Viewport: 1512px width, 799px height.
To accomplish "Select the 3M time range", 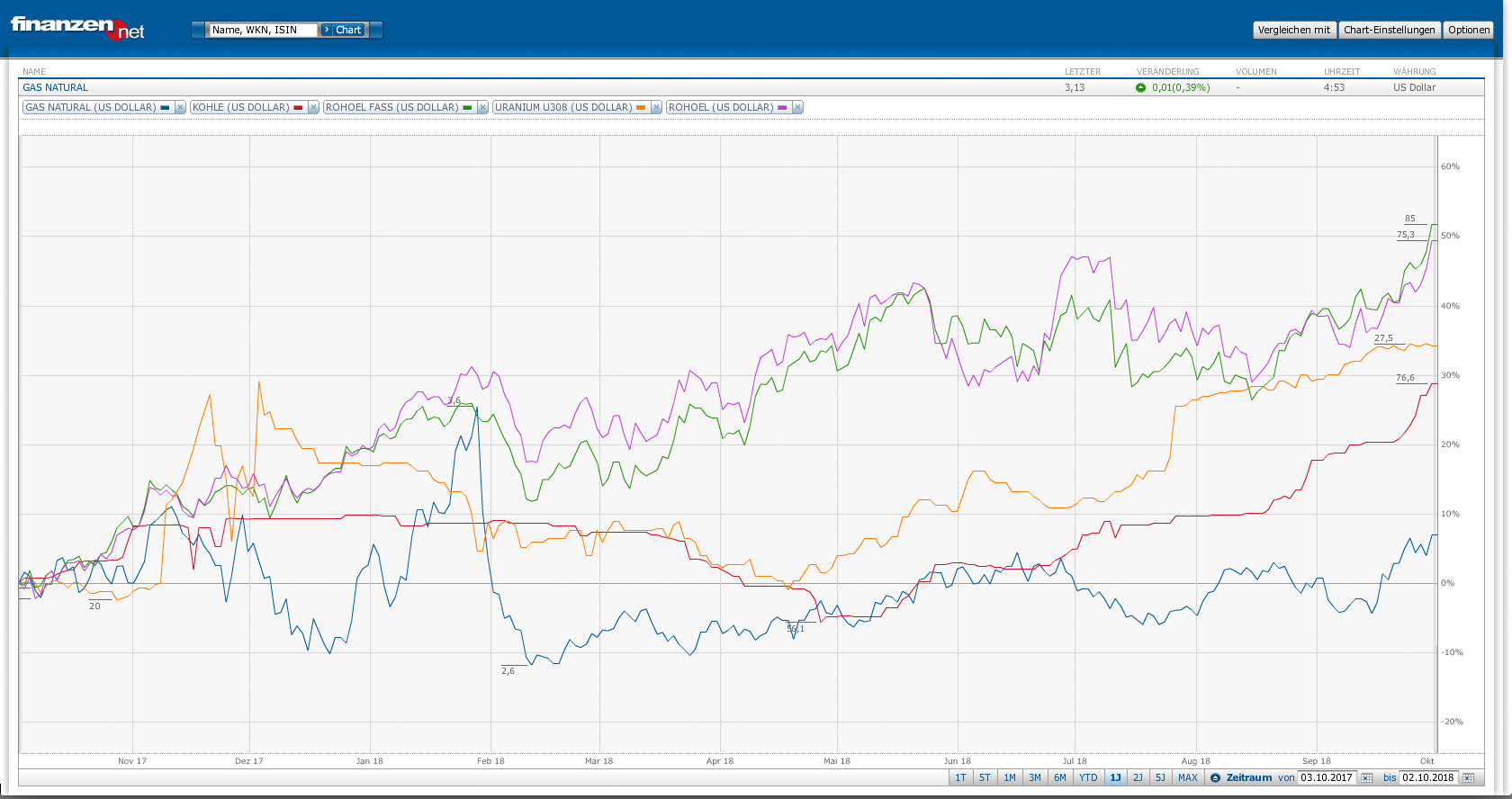I will point(1035,778).
